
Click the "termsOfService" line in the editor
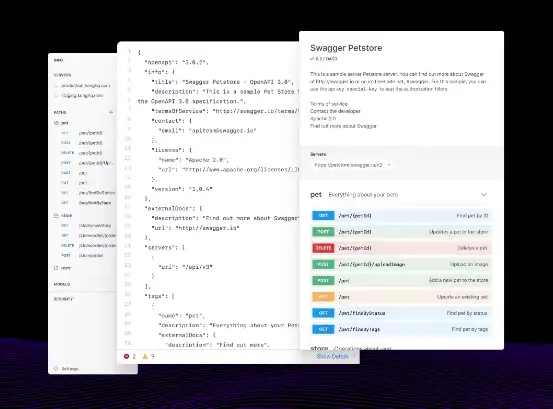(225, 111)
